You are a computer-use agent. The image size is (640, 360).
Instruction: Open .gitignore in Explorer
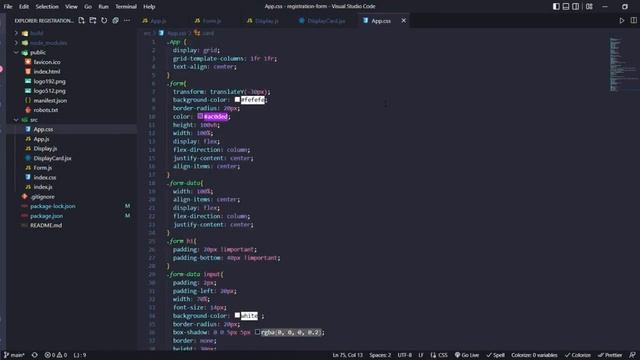(x=42, y=196)
